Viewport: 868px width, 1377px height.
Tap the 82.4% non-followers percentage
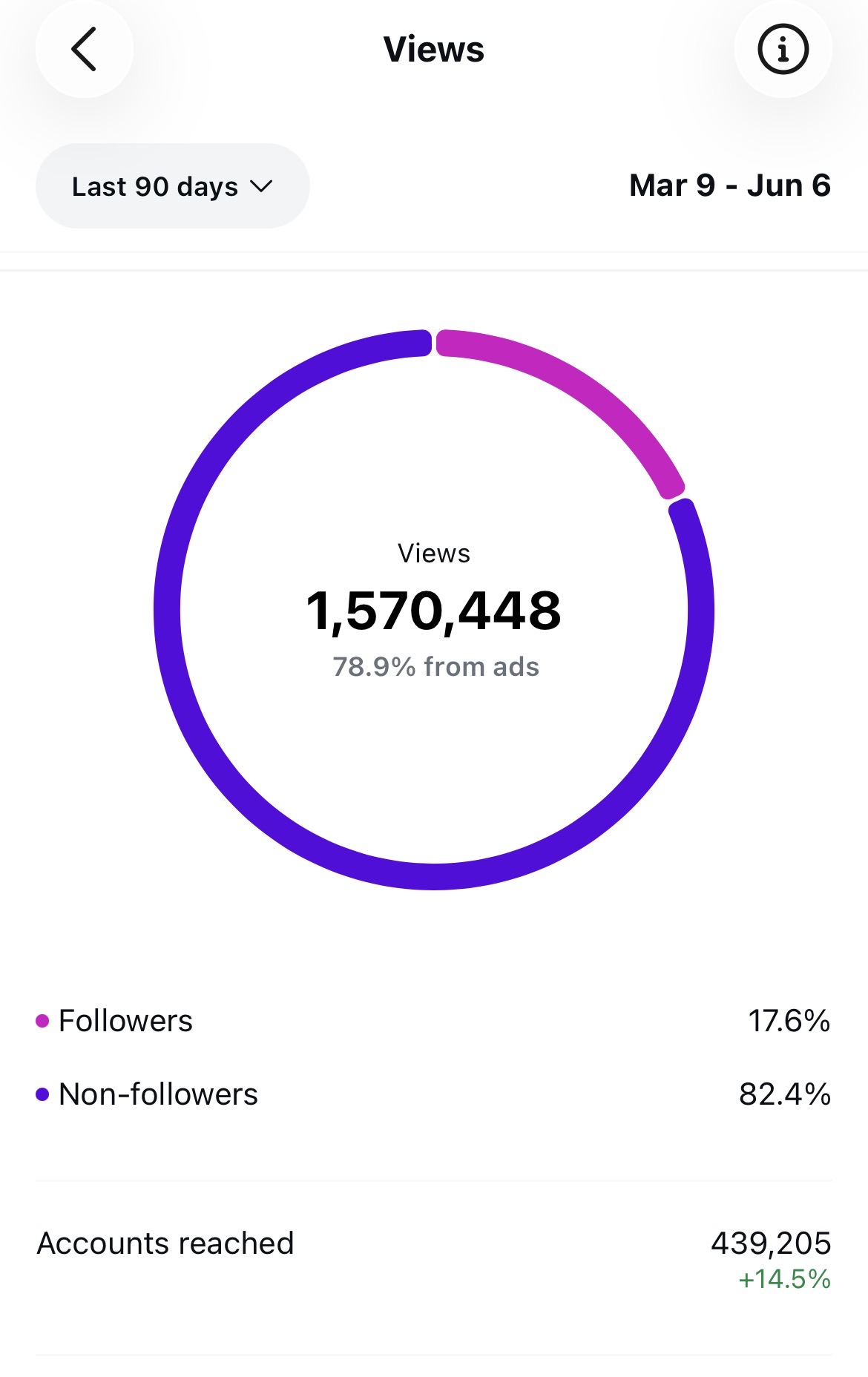coord(785,1094)
